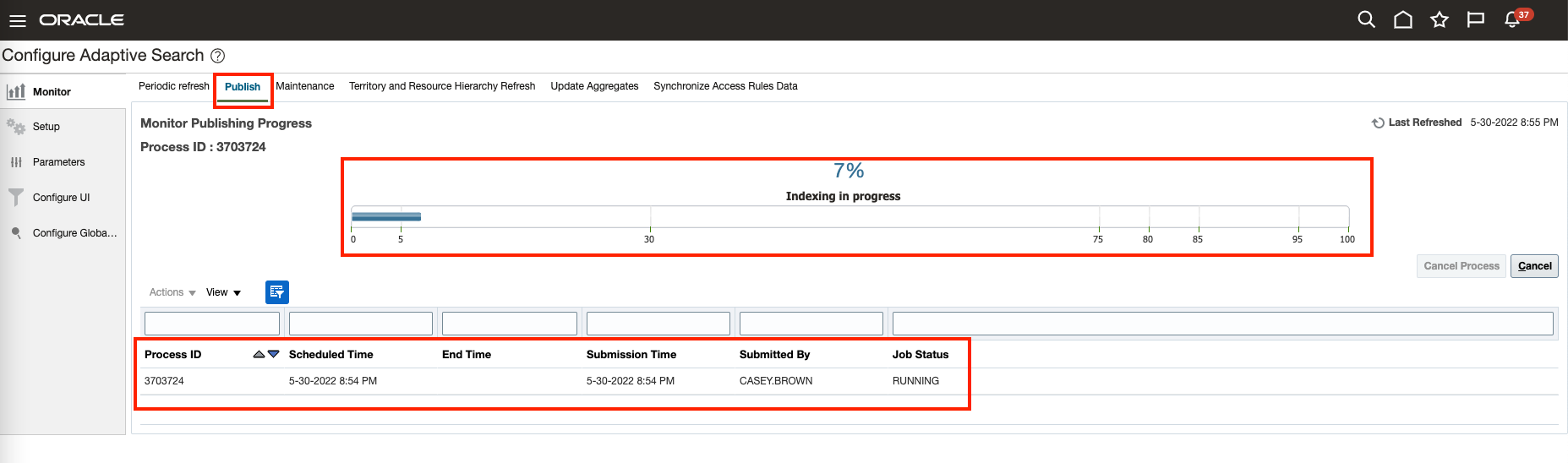This screenshot has width=1568, height=463.
Task: Click the 7% progress label
Action: (849, 171)
